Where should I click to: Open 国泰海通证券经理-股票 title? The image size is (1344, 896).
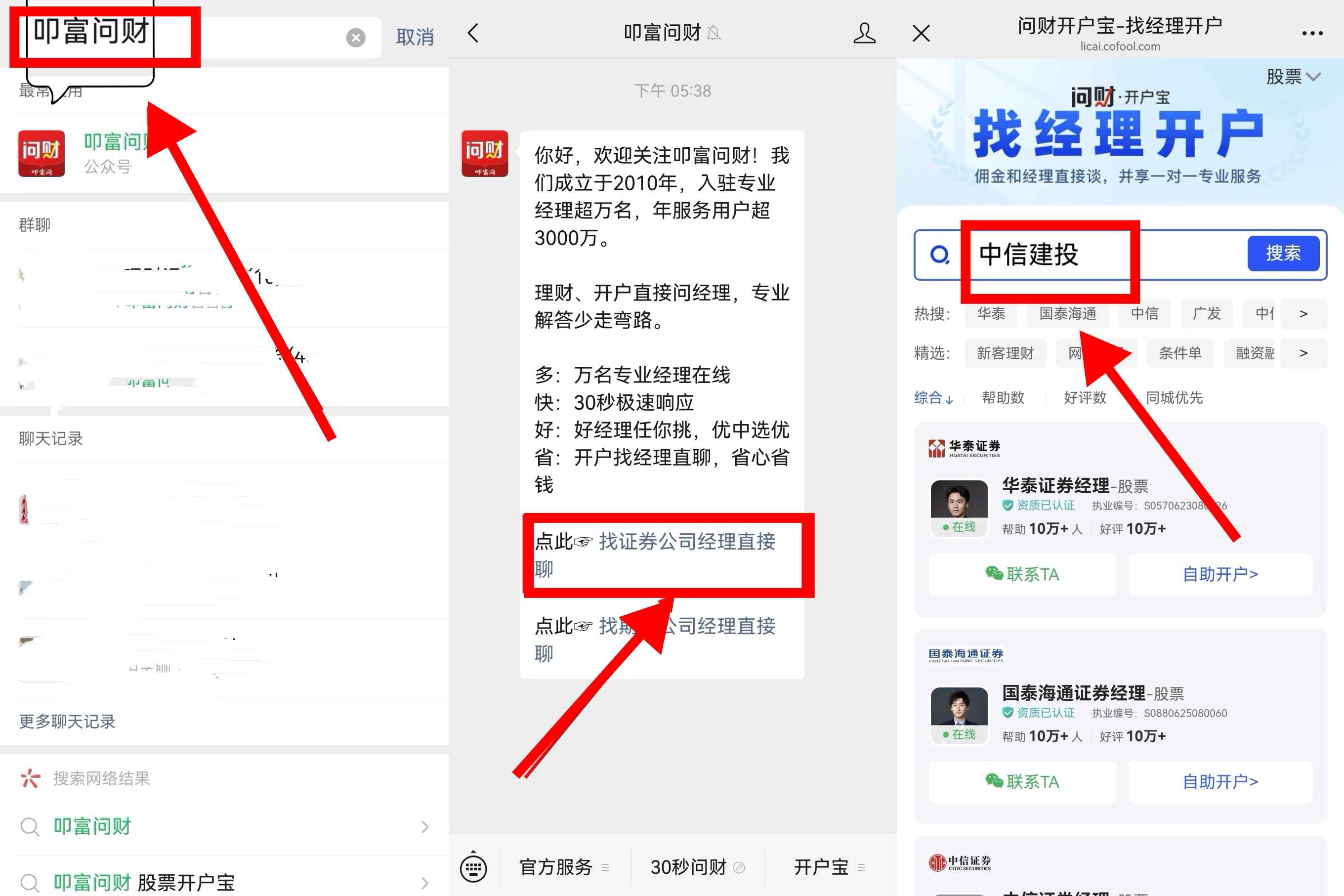(1092, 693)
